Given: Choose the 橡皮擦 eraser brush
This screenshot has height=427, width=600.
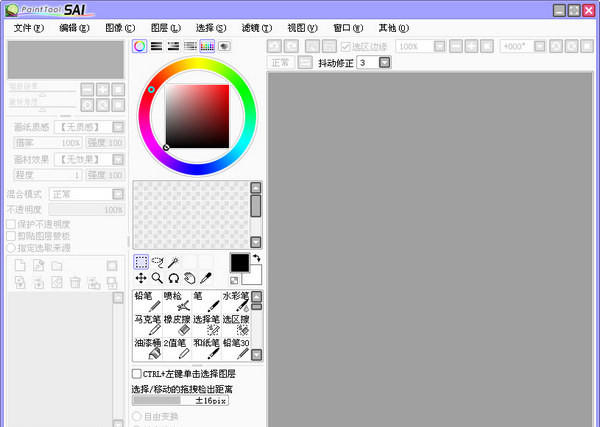Looking at the screenshot, I should pyautogui.click(x=177, y=324).
